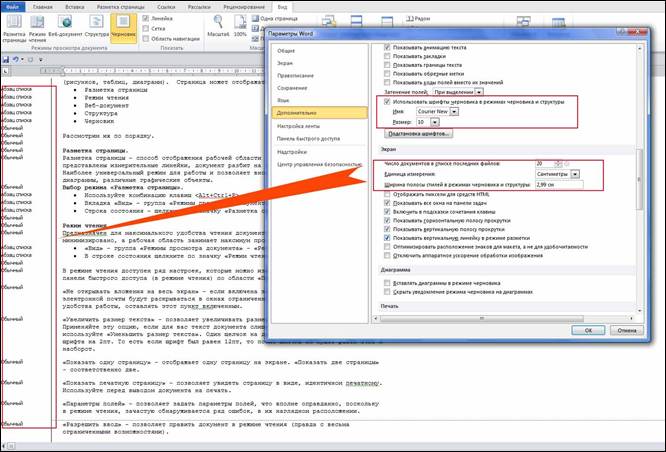Open Разметка страницы ribbon tab

(x=121, y=7)
